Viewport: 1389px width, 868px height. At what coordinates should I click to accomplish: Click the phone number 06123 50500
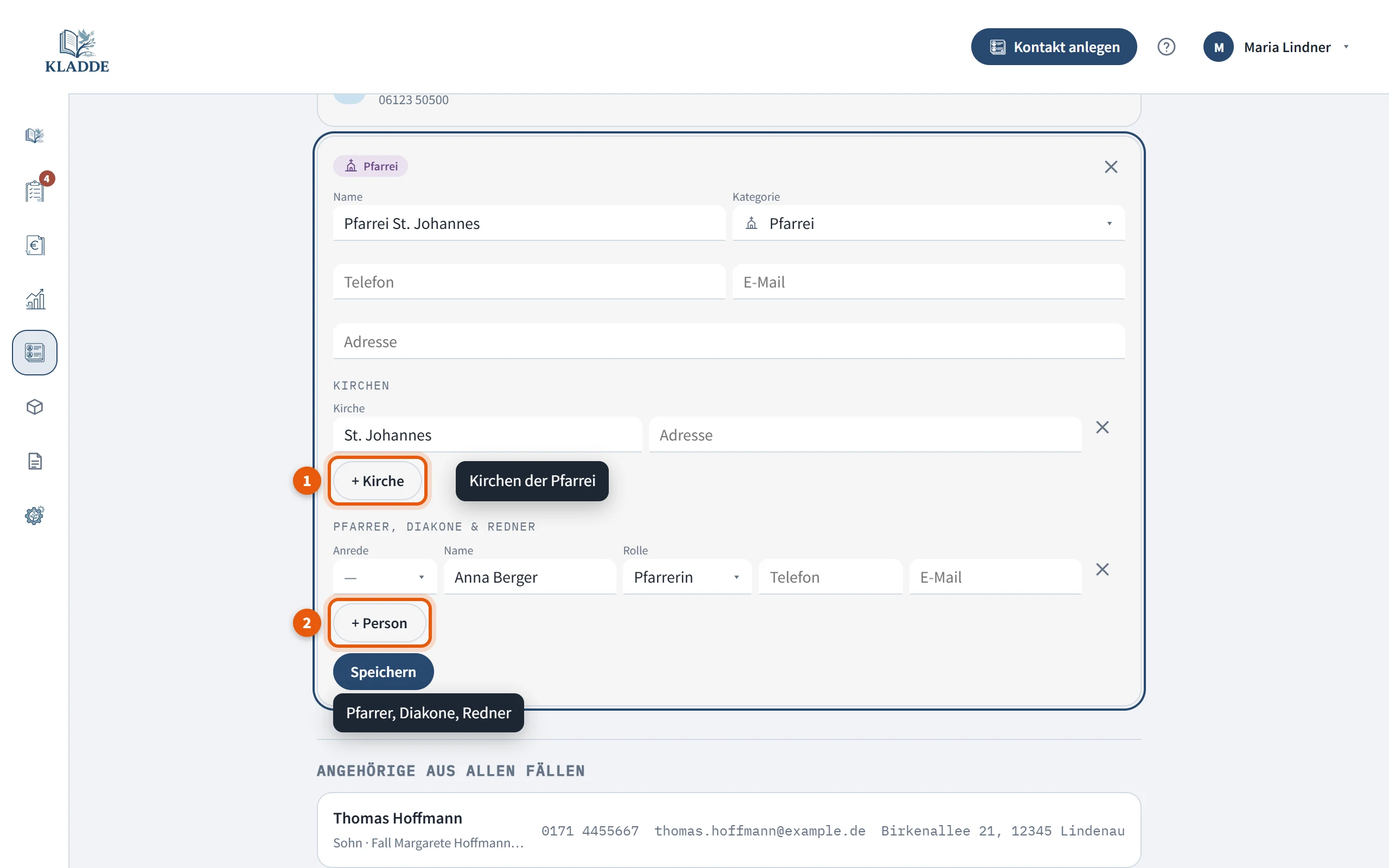click(x=413, y=100)
